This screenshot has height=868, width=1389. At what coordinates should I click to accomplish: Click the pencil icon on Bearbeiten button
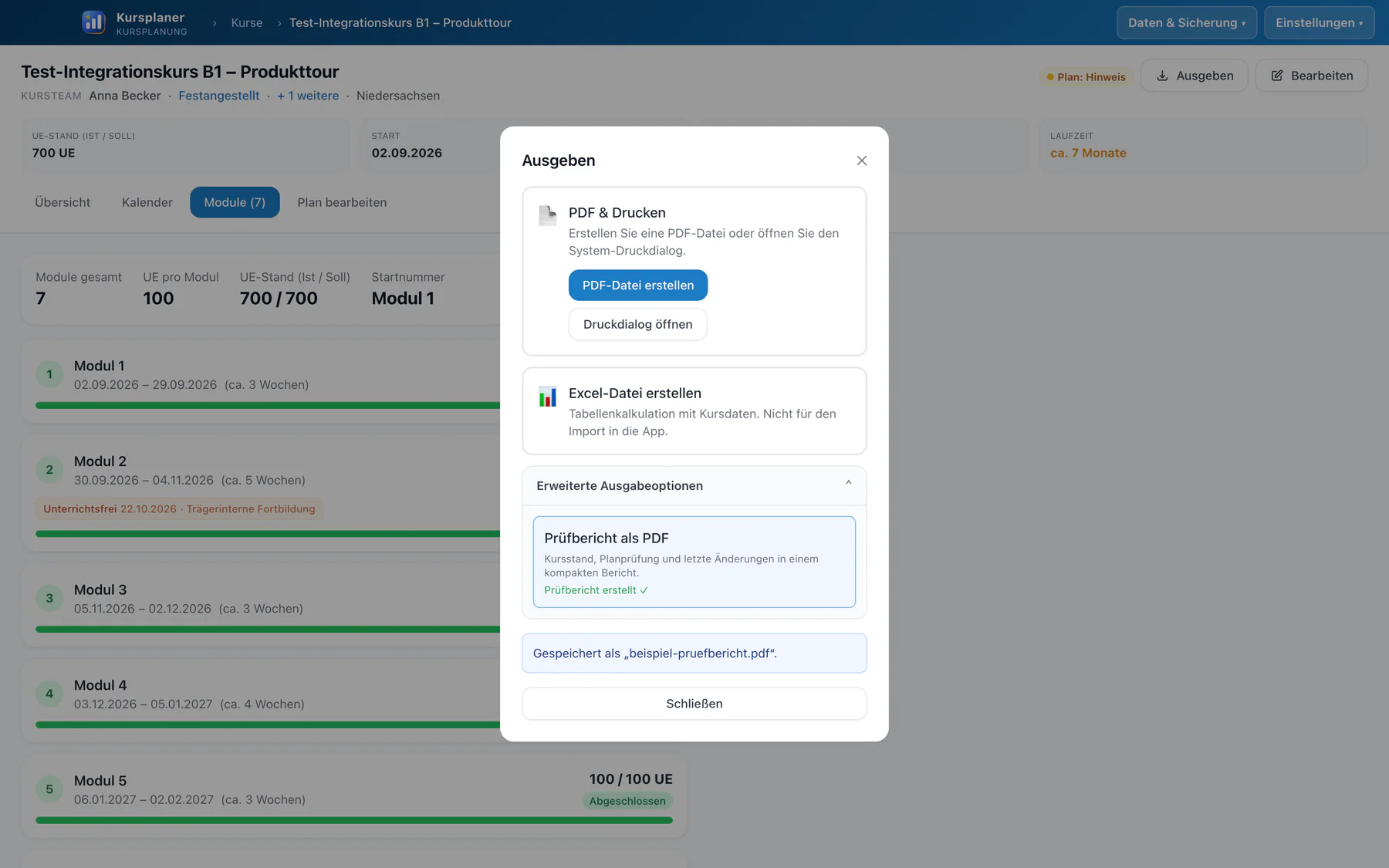click(1277, 76)
